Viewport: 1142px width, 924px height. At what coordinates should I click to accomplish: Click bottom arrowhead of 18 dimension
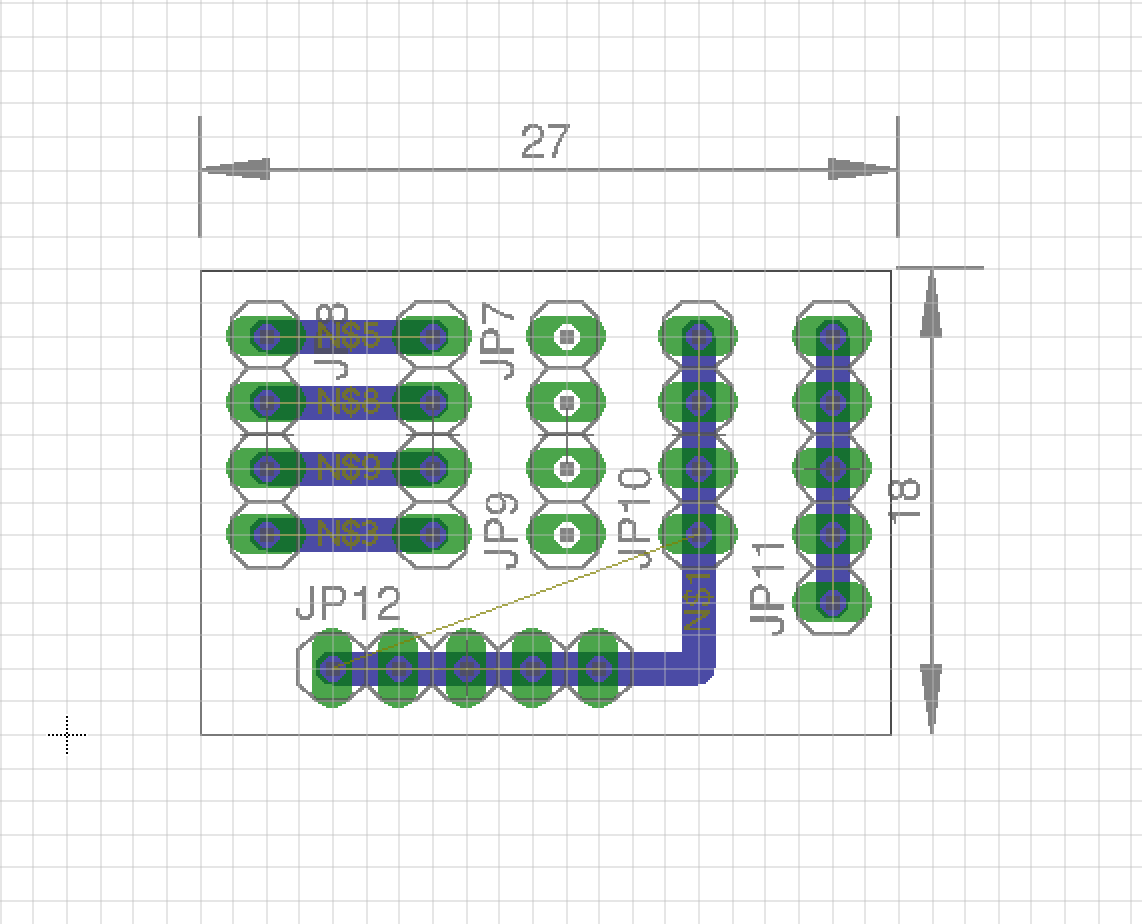[x=932, y=698]
